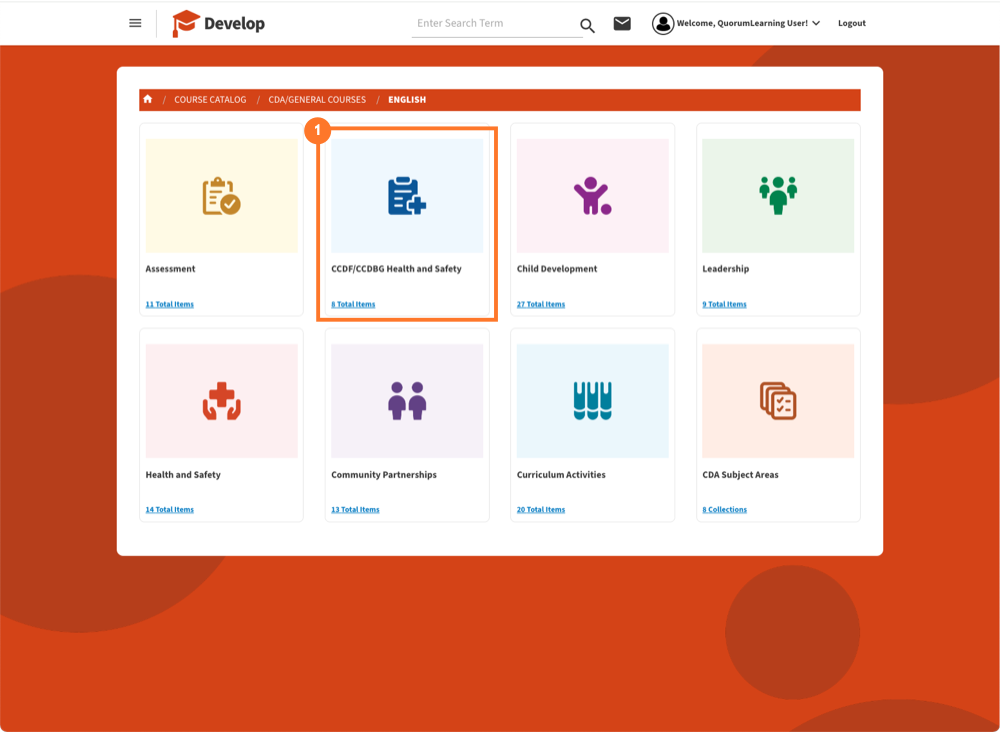
Task: Select the Assessment clipboard icon
Action: pos(221,196)
